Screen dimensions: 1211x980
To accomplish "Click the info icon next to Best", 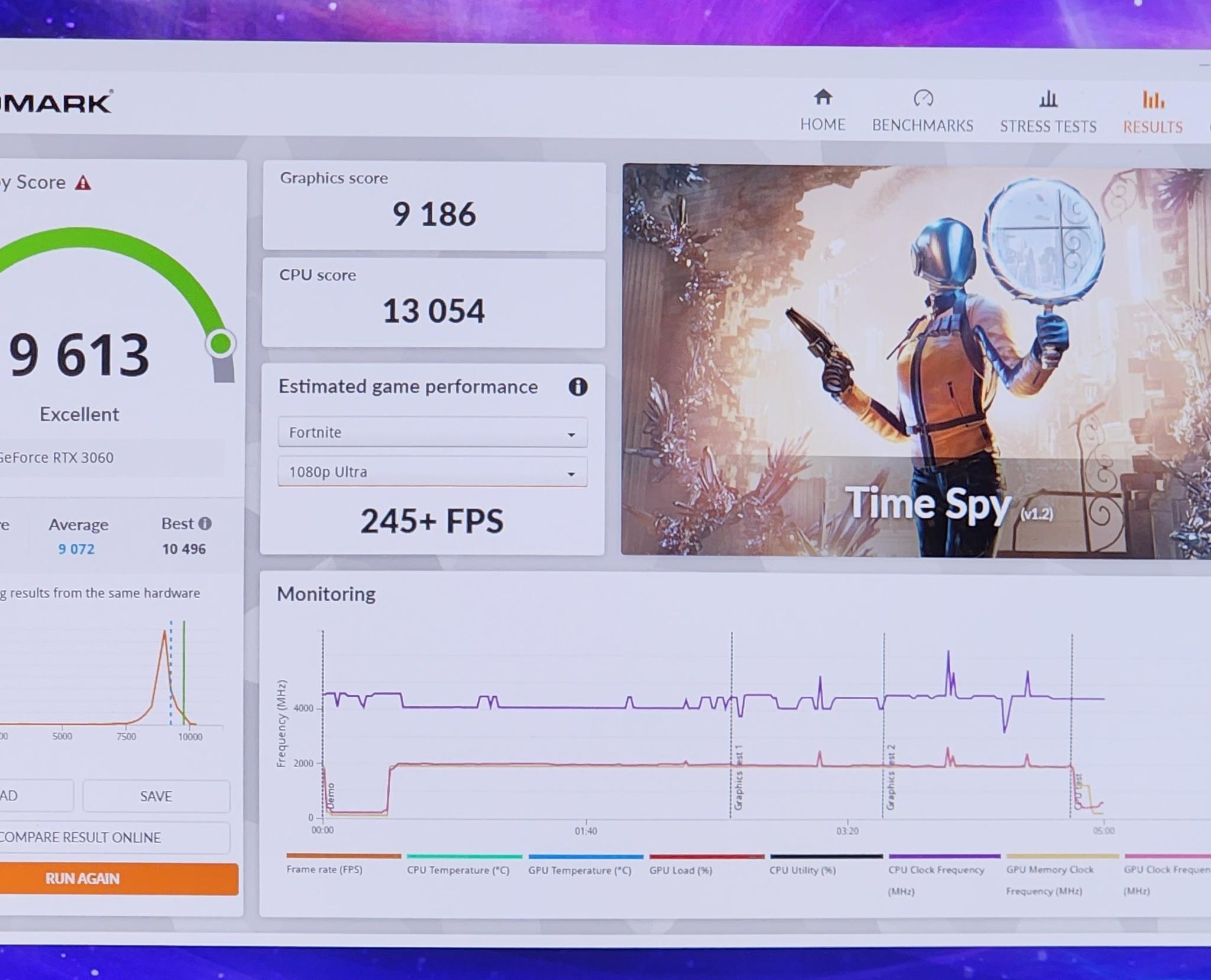I will [x=205, y=523].
